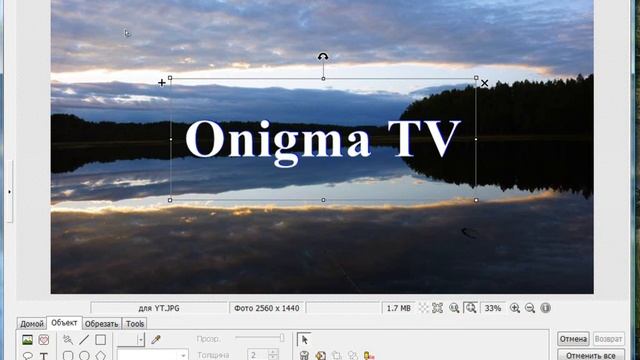Screen dimensions: 640x360
Task: Select the freehand scribble drawing tool
Action: pyautogui.click(x=68, y=339)
